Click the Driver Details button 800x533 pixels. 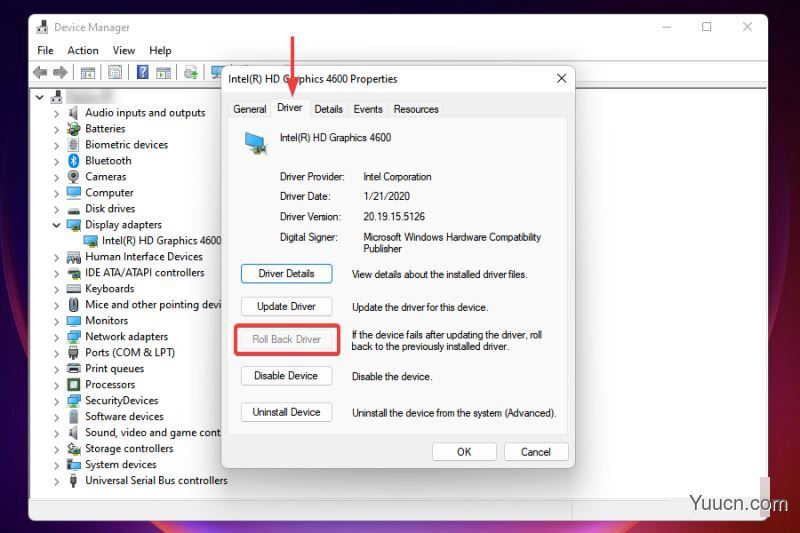coord(286,273)
